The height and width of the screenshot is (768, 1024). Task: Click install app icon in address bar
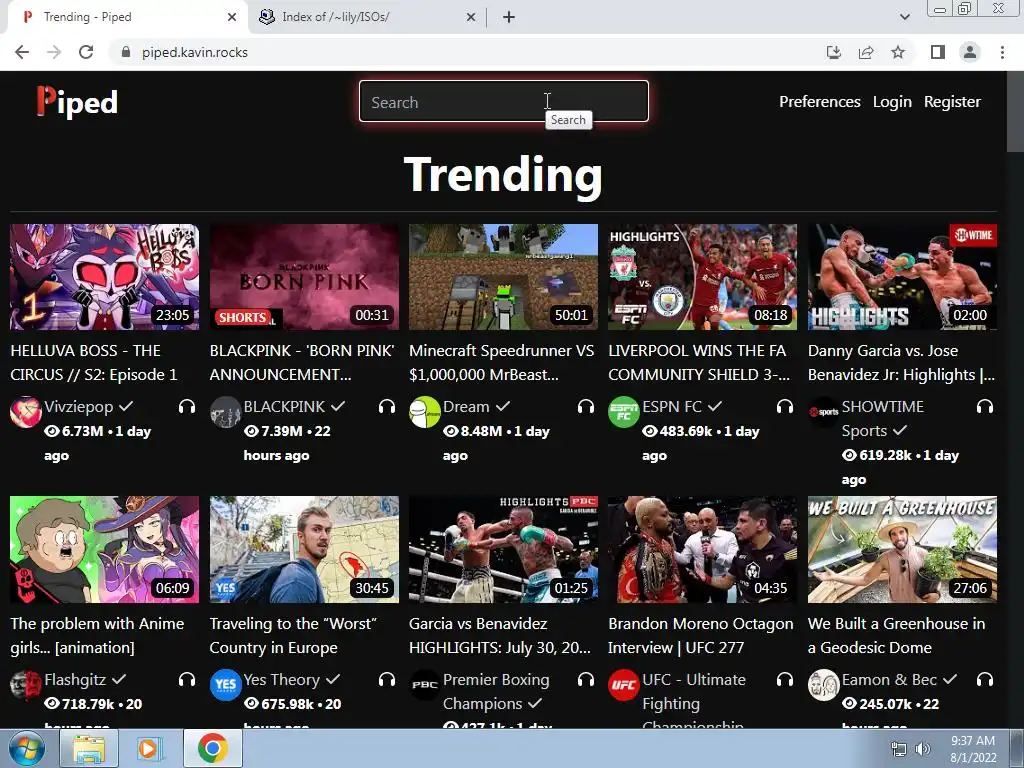(834, 52)
